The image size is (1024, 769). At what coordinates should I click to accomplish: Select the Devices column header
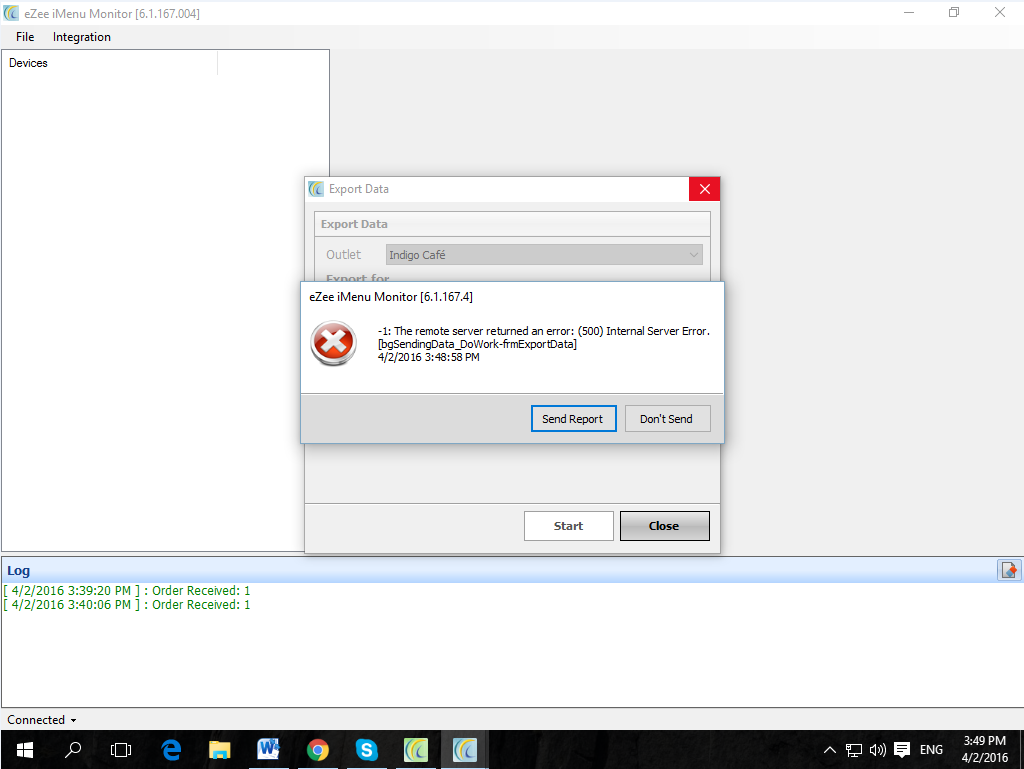point(111,63)
